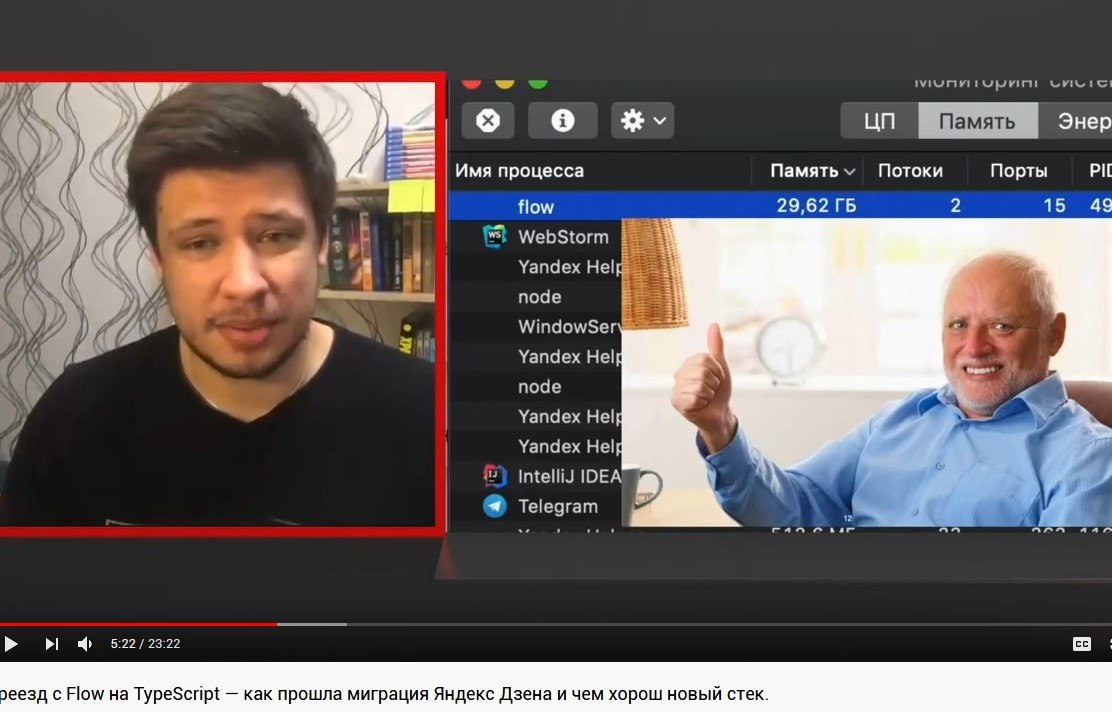Click the play button in video player
Viewport: 1112px width, 712px height.
pyautogui.click(x=11, y=644)
